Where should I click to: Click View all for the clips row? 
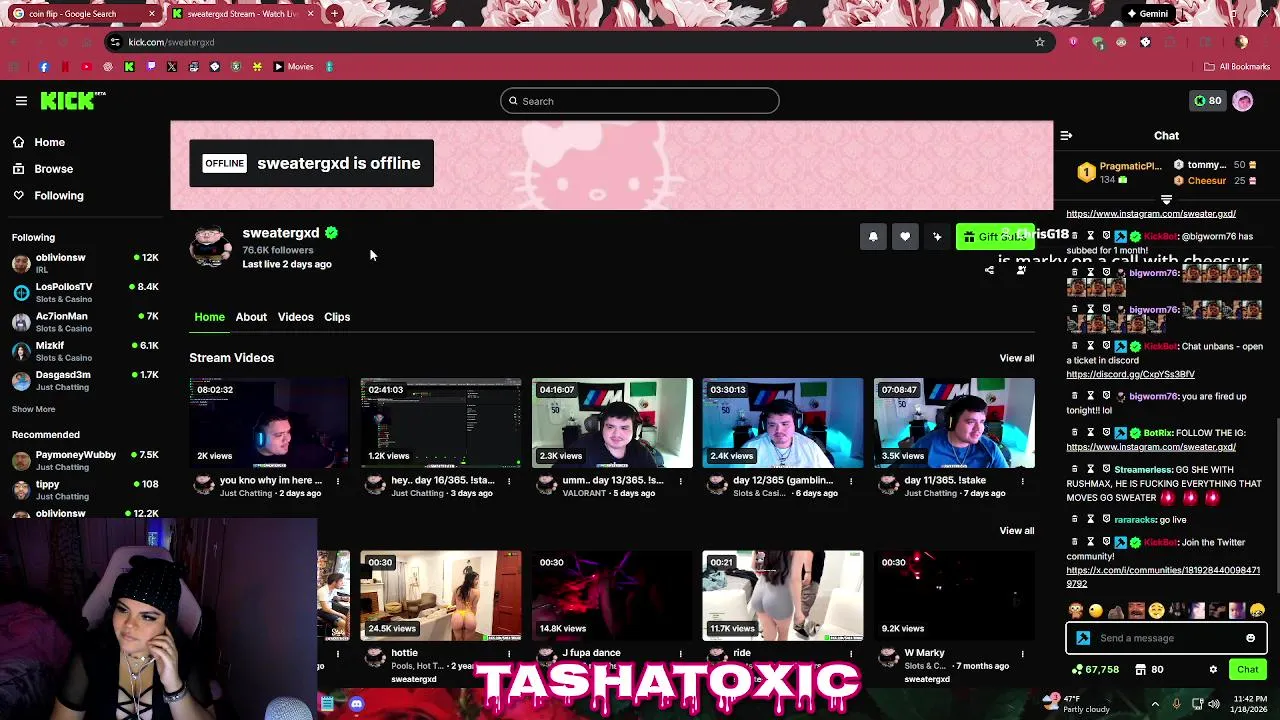click(x=1016, y=531)
